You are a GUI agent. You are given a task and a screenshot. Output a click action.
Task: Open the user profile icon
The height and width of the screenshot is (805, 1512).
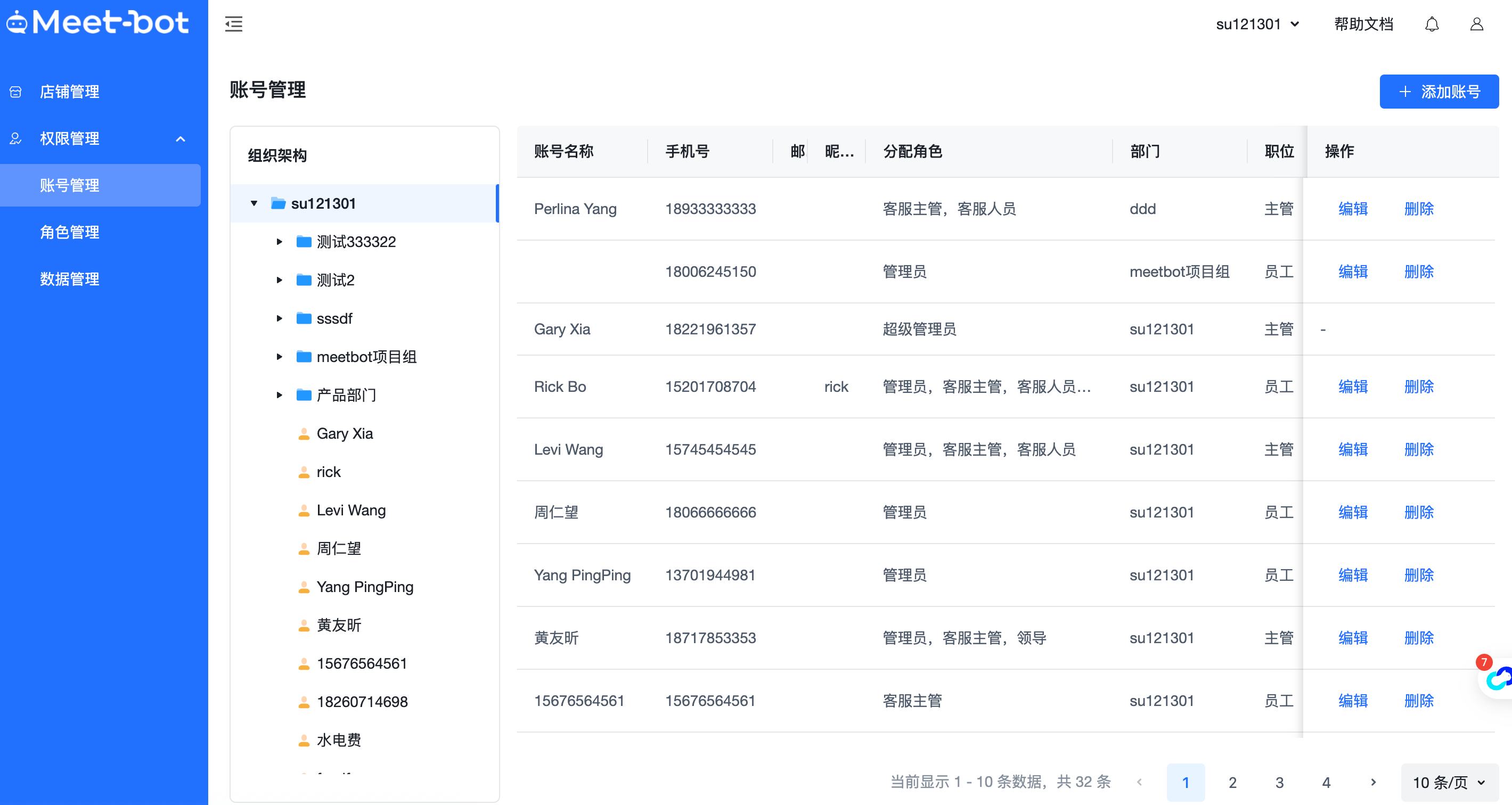coord(1476,24)
